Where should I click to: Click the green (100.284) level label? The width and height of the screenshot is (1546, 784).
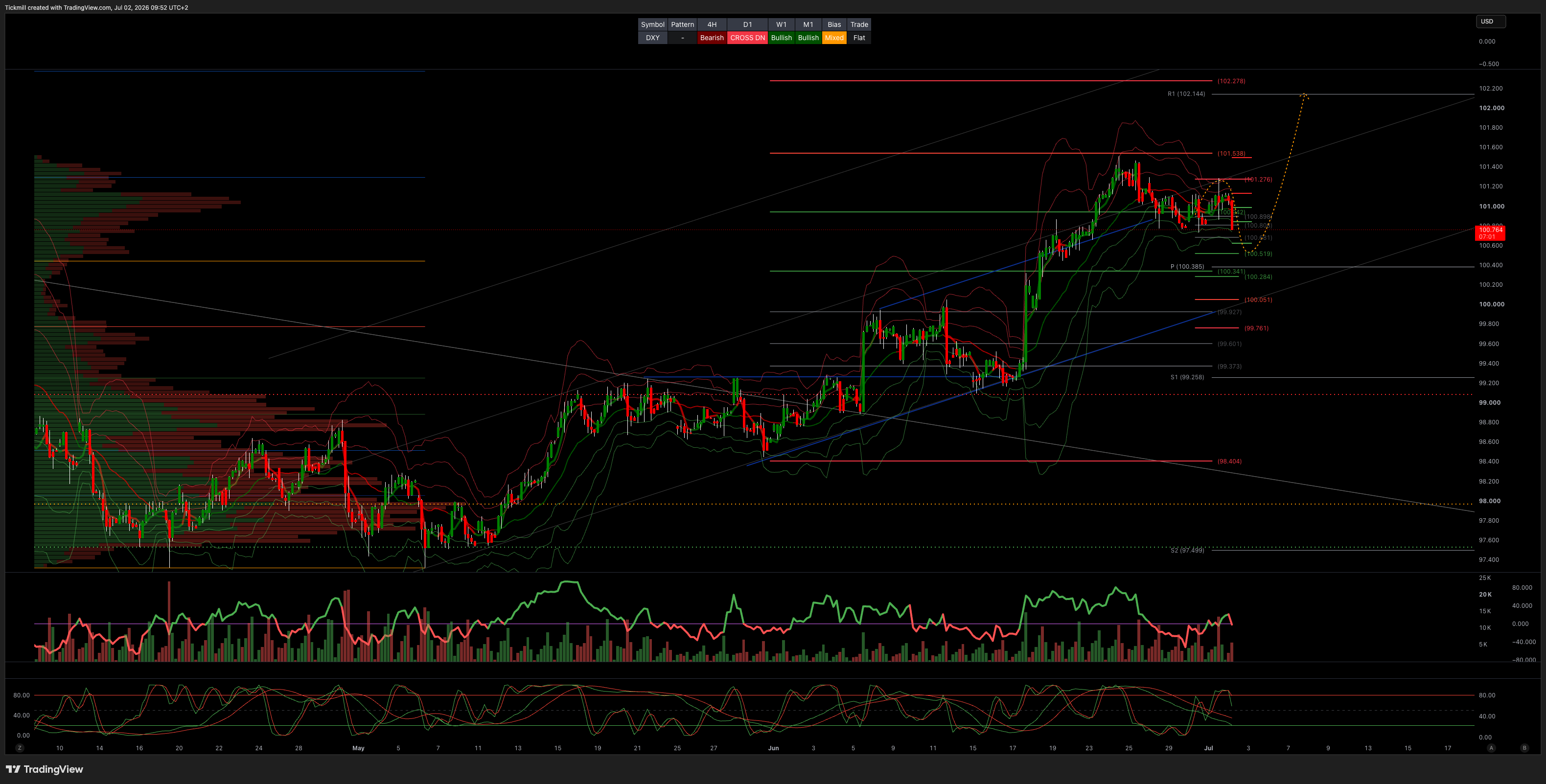pyautogui.click(x=1258, y=277)
